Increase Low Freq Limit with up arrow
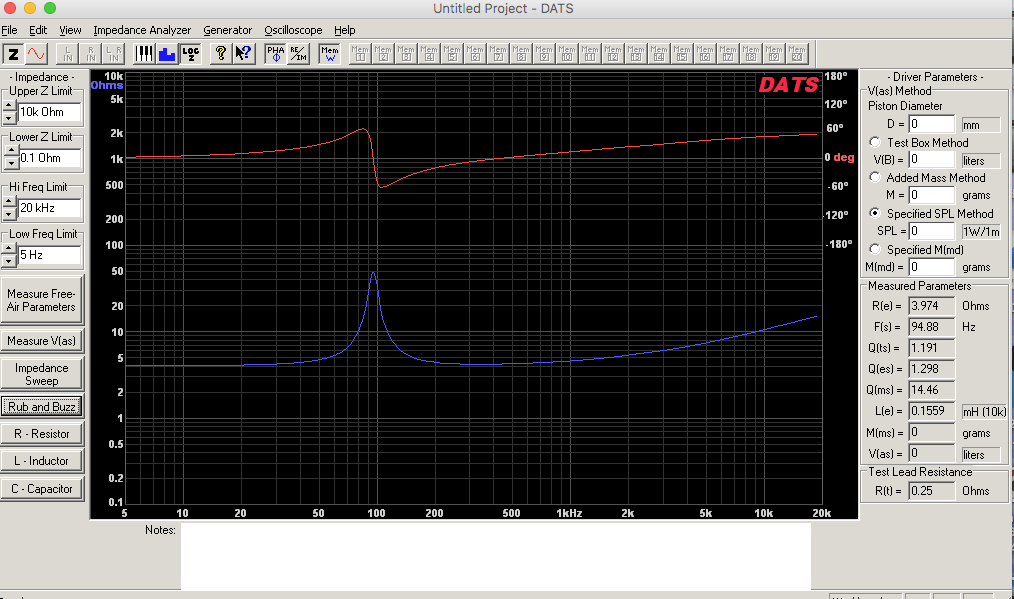 click(9, 248)
